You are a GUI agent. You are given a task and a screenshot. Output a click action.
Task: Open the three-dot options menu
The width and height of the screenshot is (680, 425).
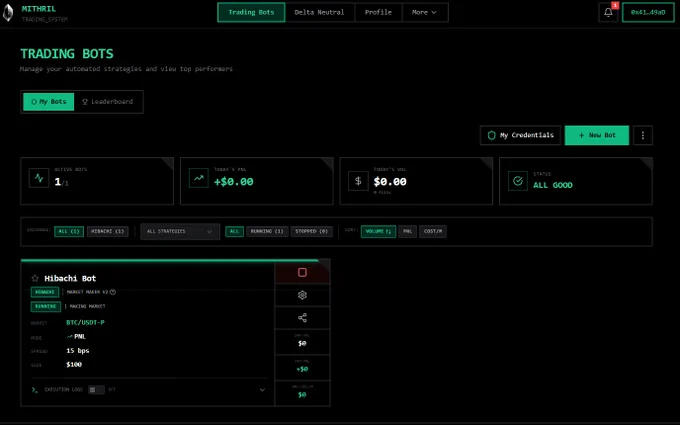(643, 135)
